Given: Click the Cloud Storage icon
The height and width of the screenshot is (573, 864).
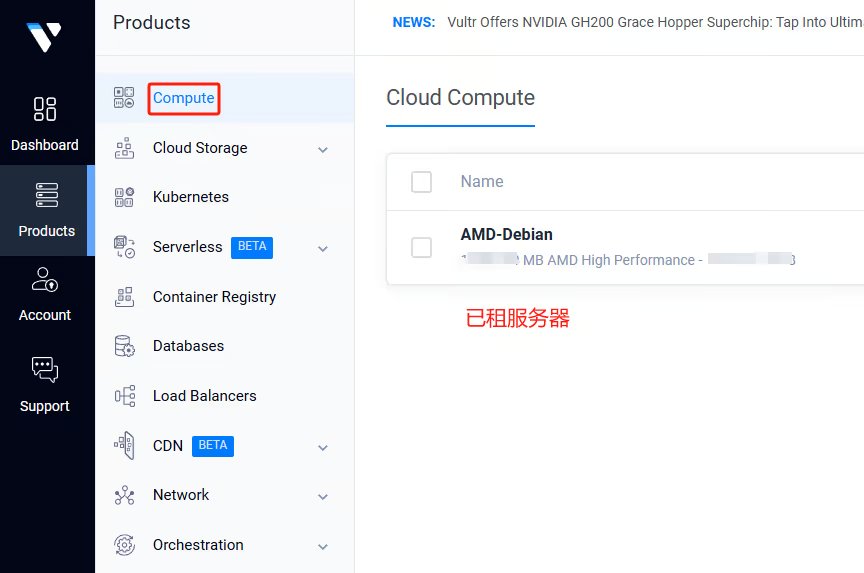Looking at the screenshot, I should pyautogui.click(x=124, y=148).
